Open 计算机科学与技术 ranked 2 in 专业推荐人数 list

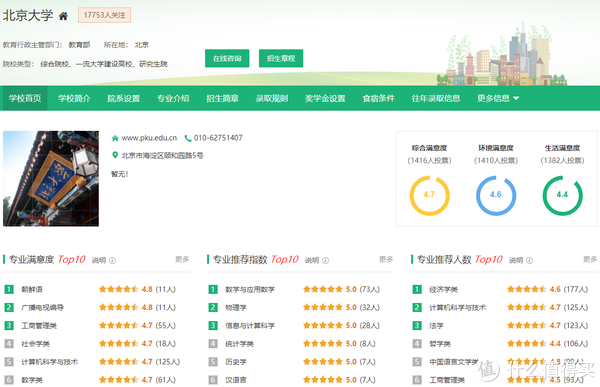coord(458,307)
